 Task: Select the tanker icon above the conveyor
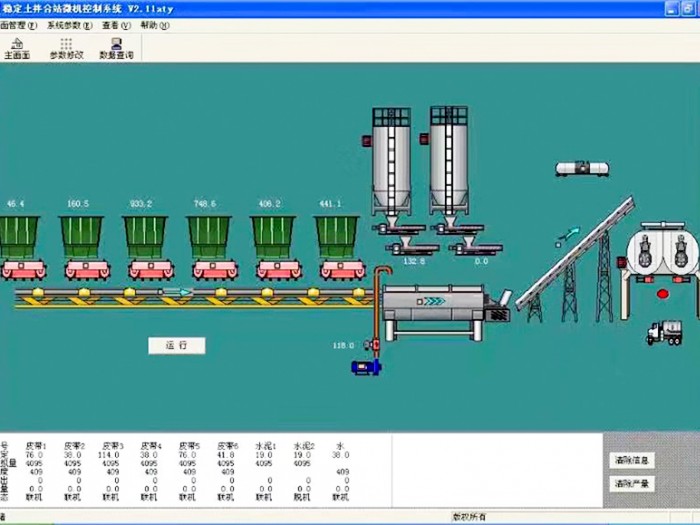coord(582,170)
